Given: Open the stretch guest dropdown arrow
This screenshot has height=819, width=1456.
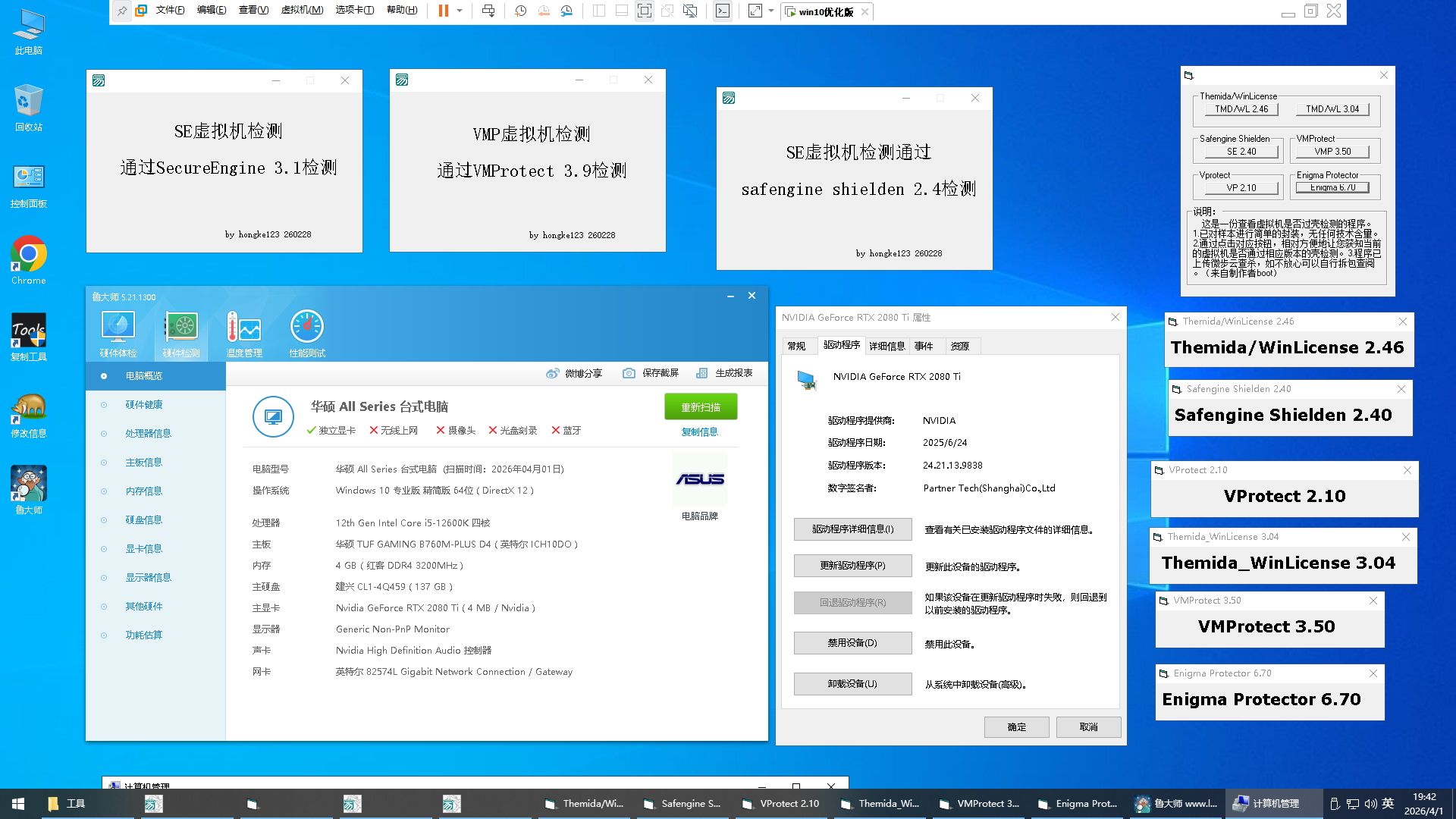Looking at the screenshot, I should click(x=771, y=11).
